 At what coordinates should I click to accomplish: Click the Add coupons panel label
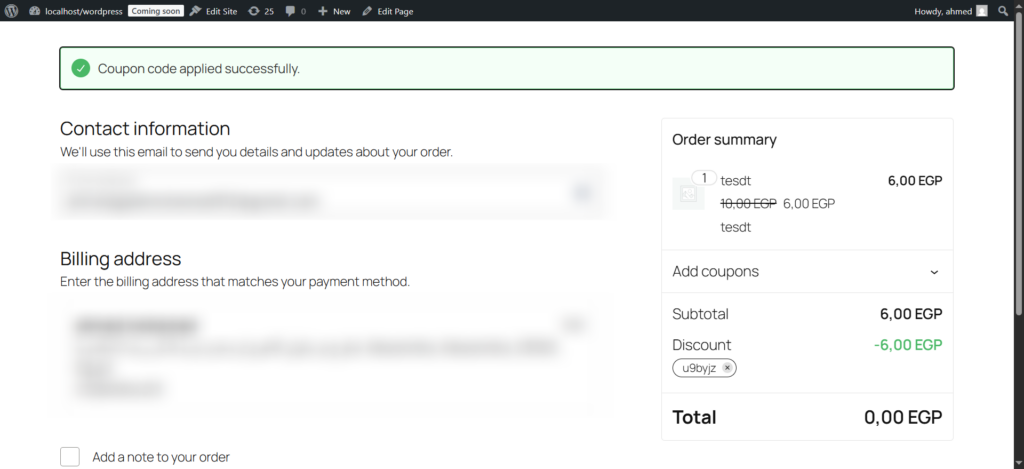[x=715, y=272]
